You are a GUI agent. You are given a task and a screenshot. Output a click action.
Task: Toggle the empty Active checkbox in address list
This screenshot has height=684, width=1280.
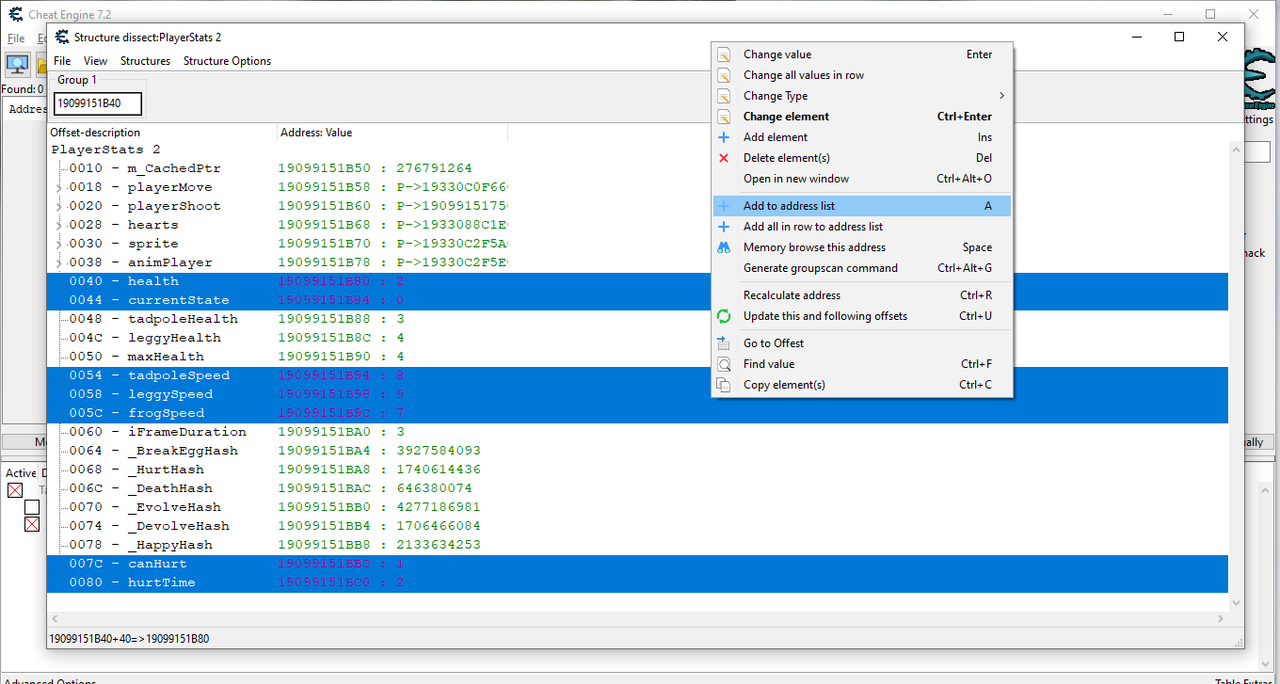[x=32, y=507]
